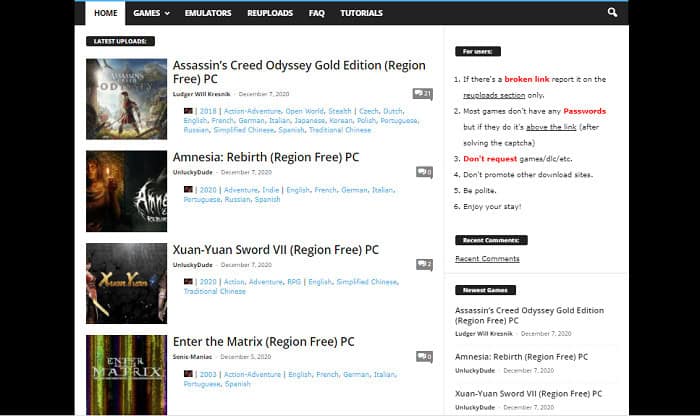Open the Emulators menu item

click(208, 13)
